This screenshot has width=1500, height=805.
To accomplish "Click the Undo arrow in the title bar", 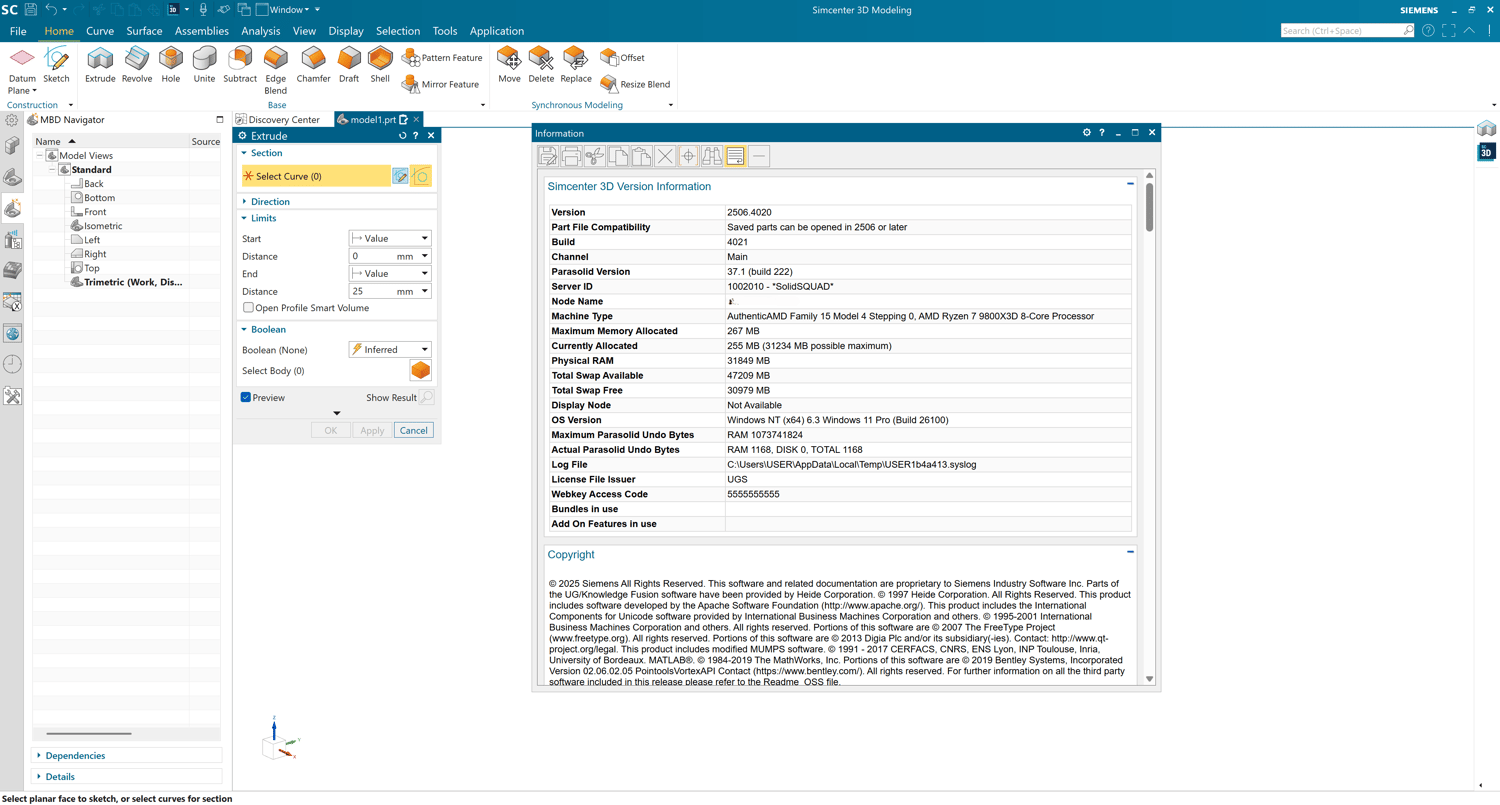I will coord(51,10).
